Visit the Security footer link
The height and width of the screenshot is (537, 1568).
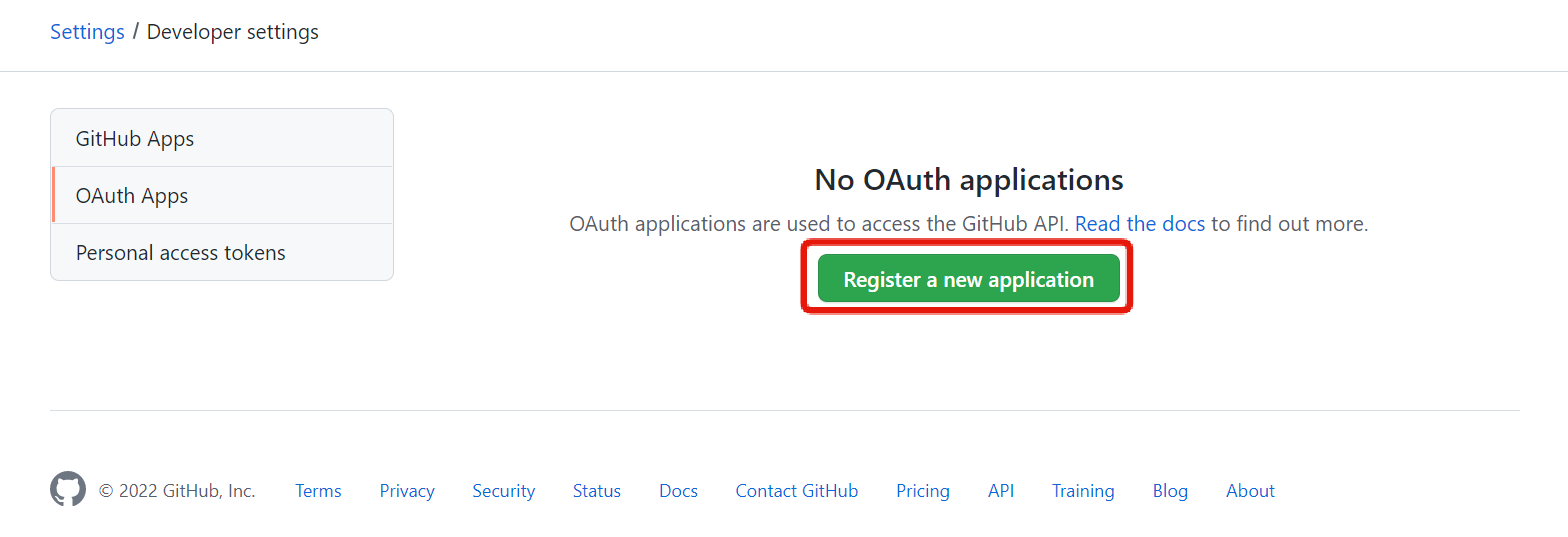point(504,490)
